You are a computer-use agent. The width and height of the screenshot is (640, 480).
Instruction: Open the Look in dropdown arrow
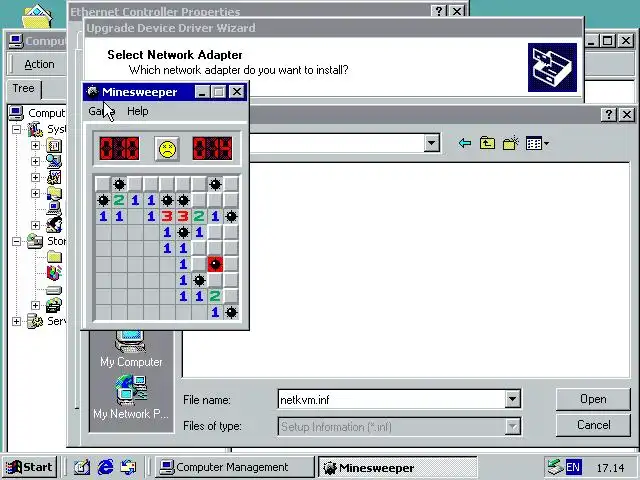tap(431, 143)
